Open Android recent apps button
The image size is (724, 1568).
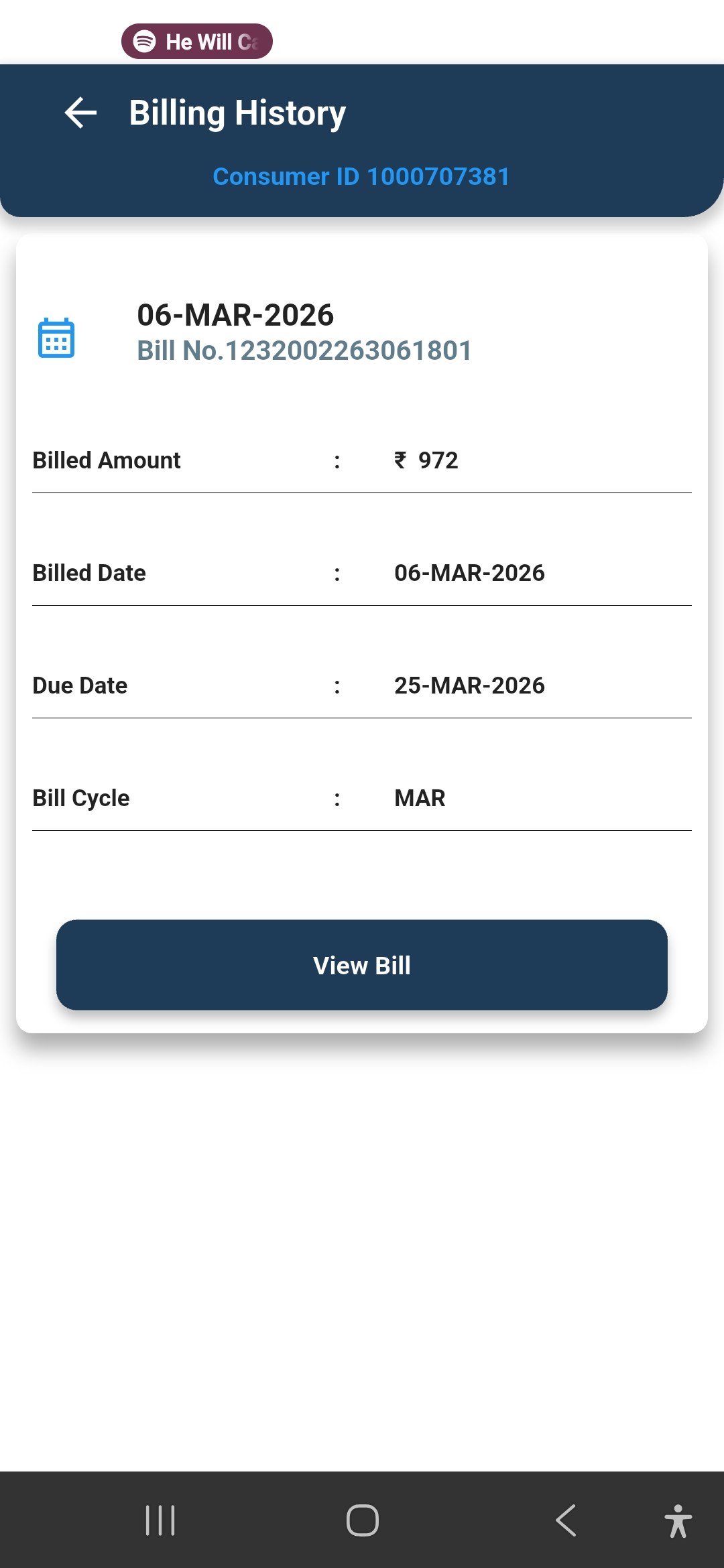click(x=160, y=1520)
